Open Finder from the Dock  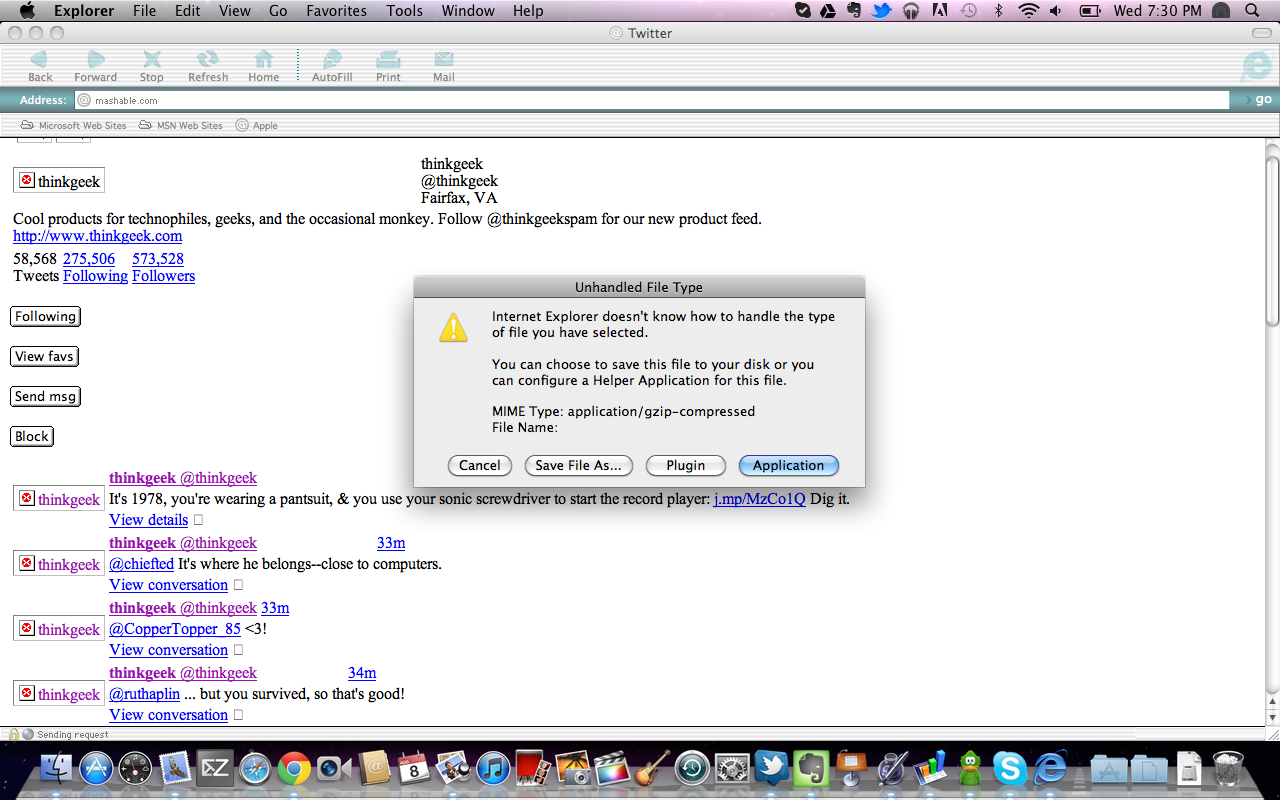[57, 768]
